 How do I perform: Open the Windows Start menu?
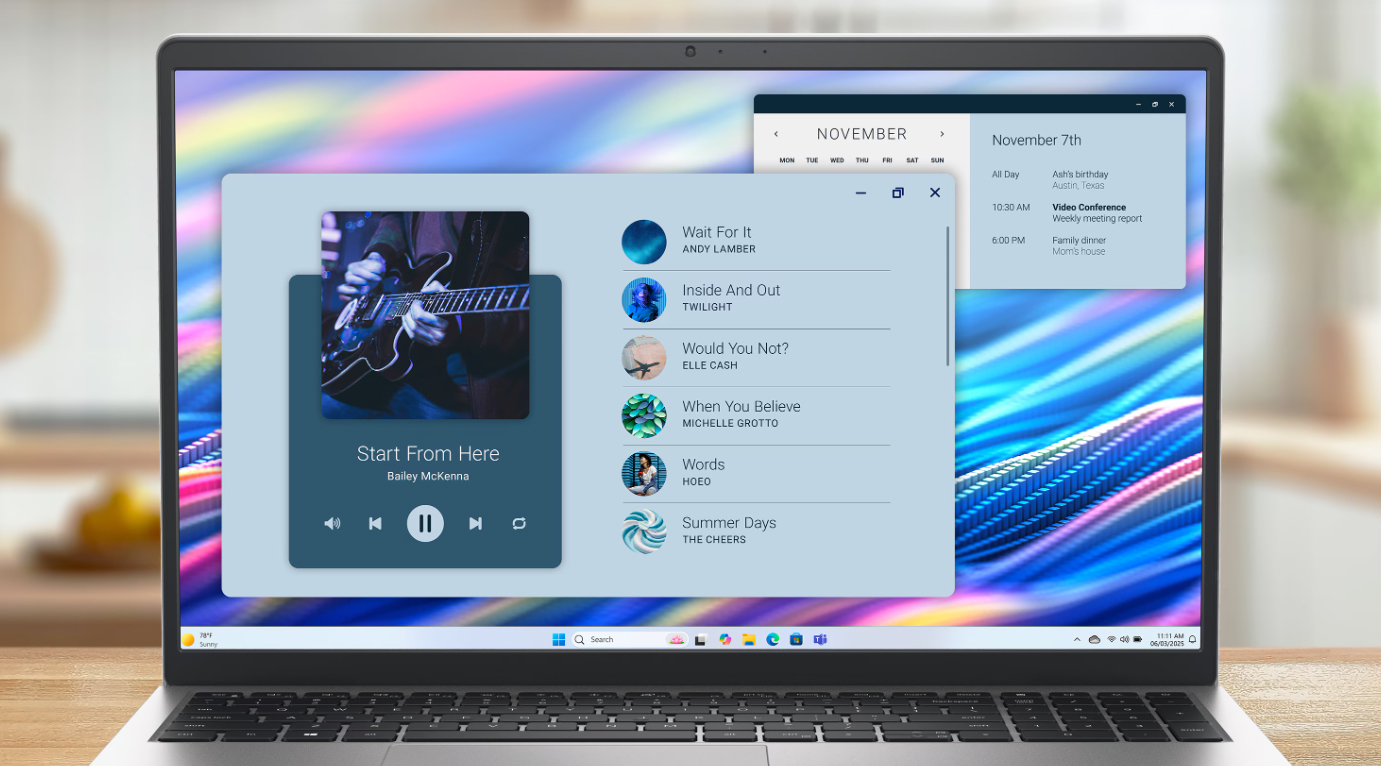coord(559,640)
